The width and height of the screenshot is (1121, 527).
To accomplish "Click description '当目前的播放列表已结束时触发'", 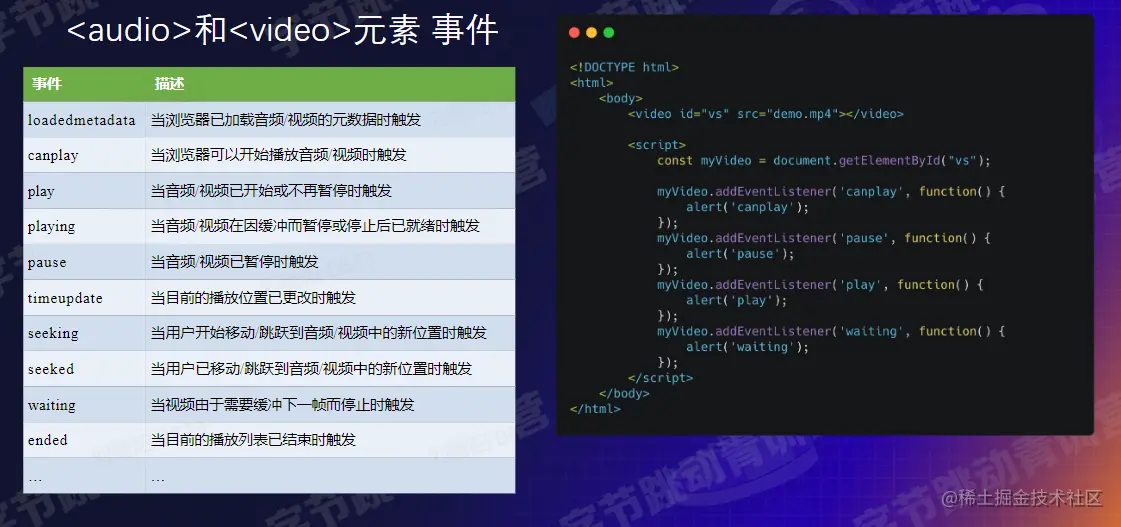I will pos(253,440).
